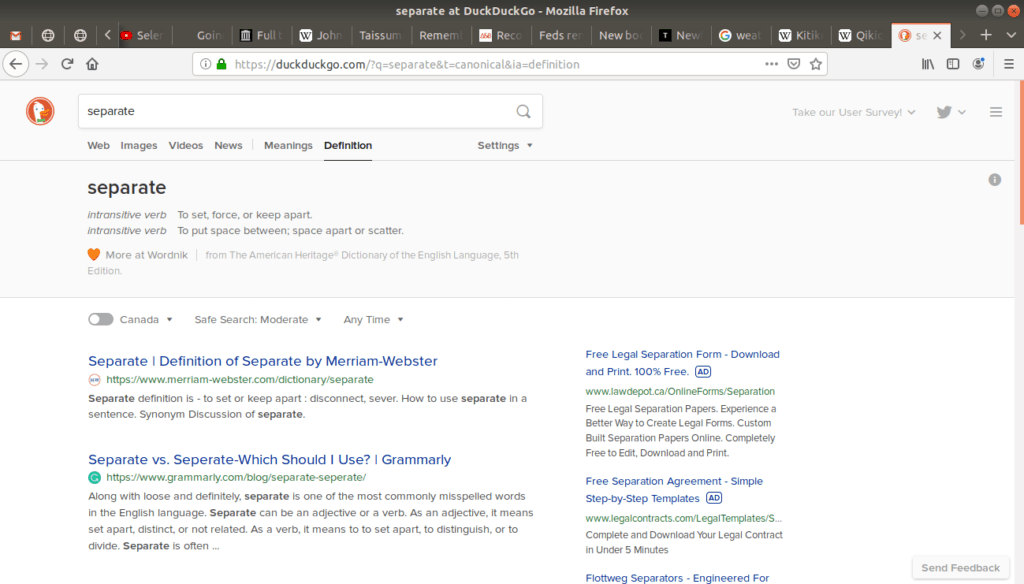Reload the current page
Viewport: 1024px width, 584px height.
67,64
